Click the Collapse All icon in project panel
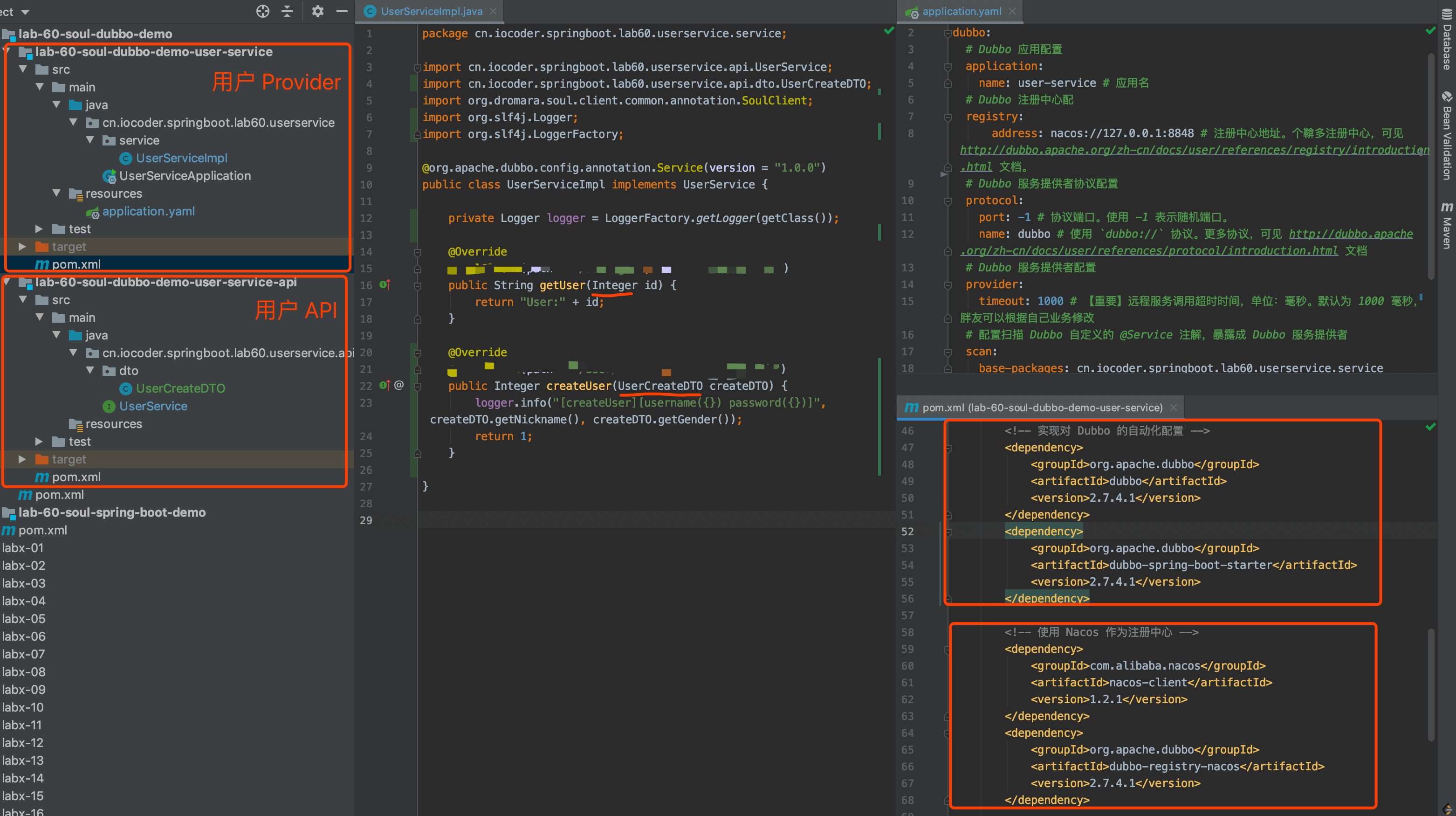The image size is (1456, 816). coord(287,11)
